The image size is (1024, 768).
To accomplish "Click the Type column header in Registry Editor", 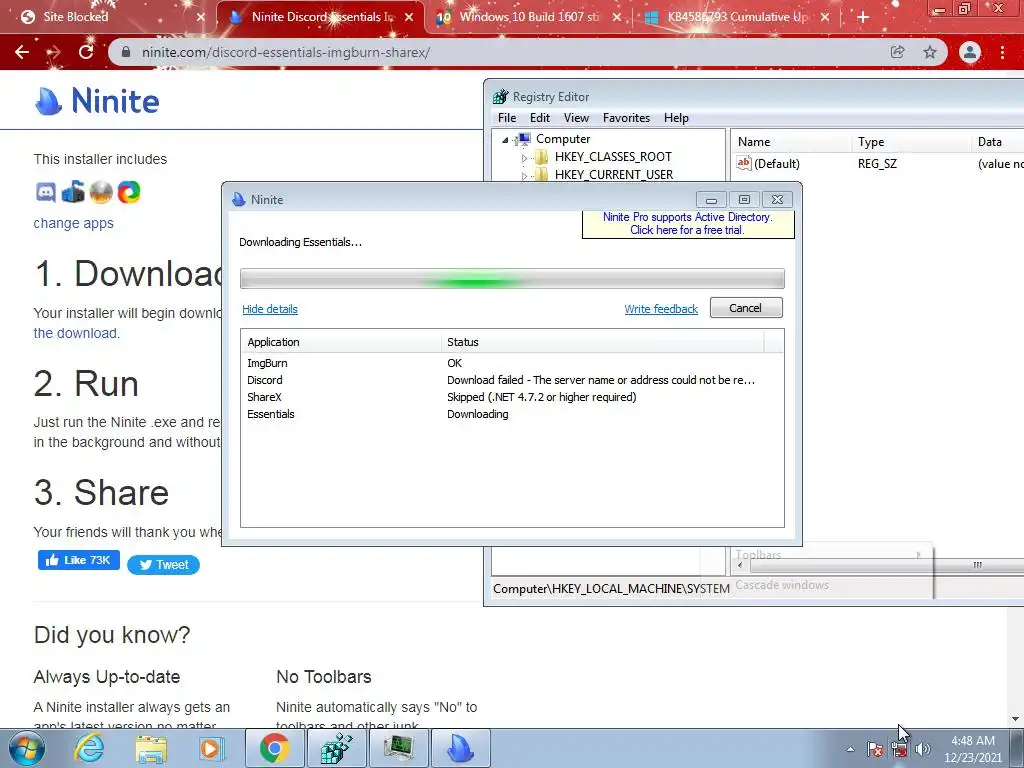I will pos(912,142).
